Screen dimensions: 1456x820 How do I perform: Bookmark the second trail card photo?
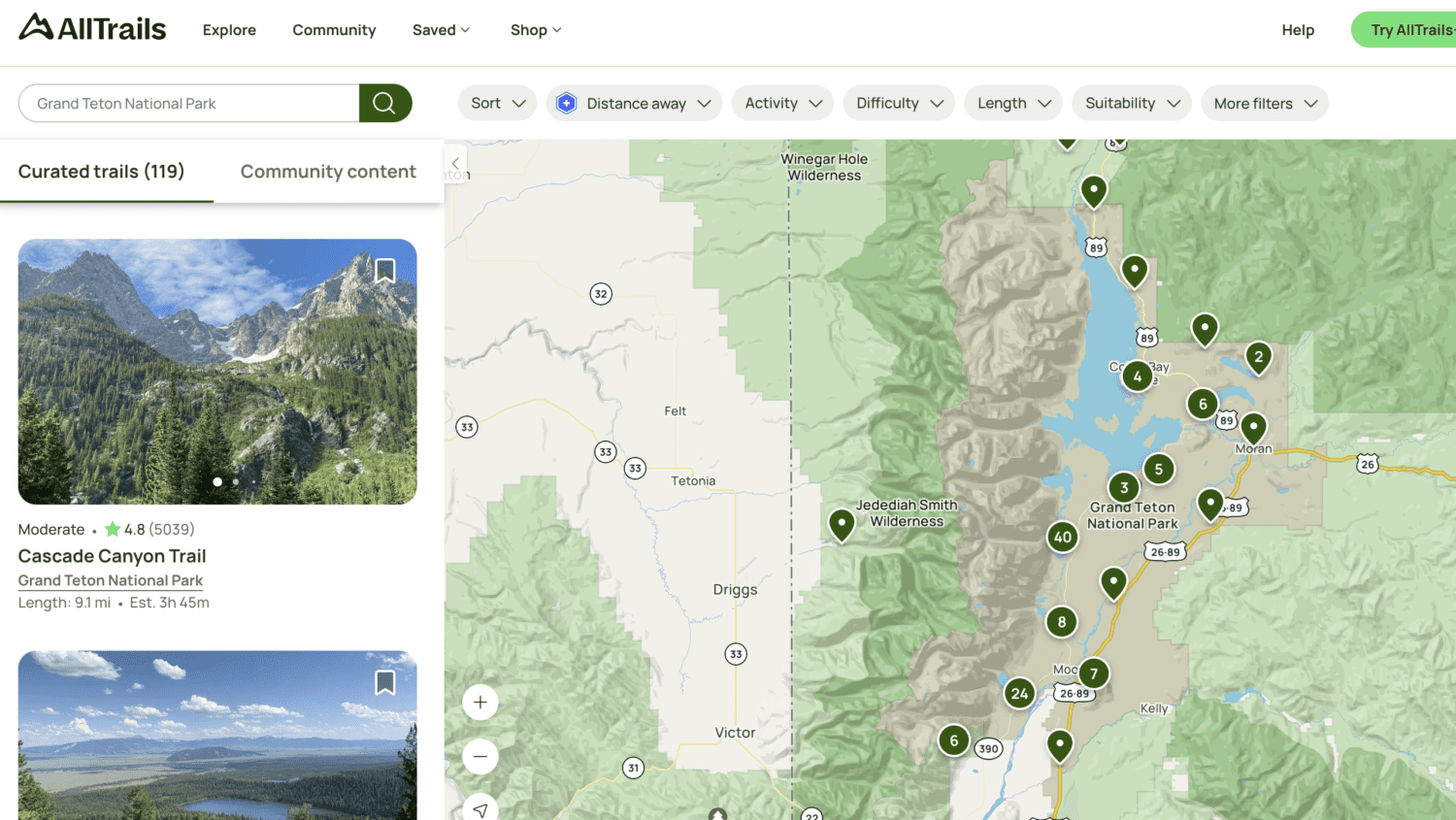[x=385, y=682]
